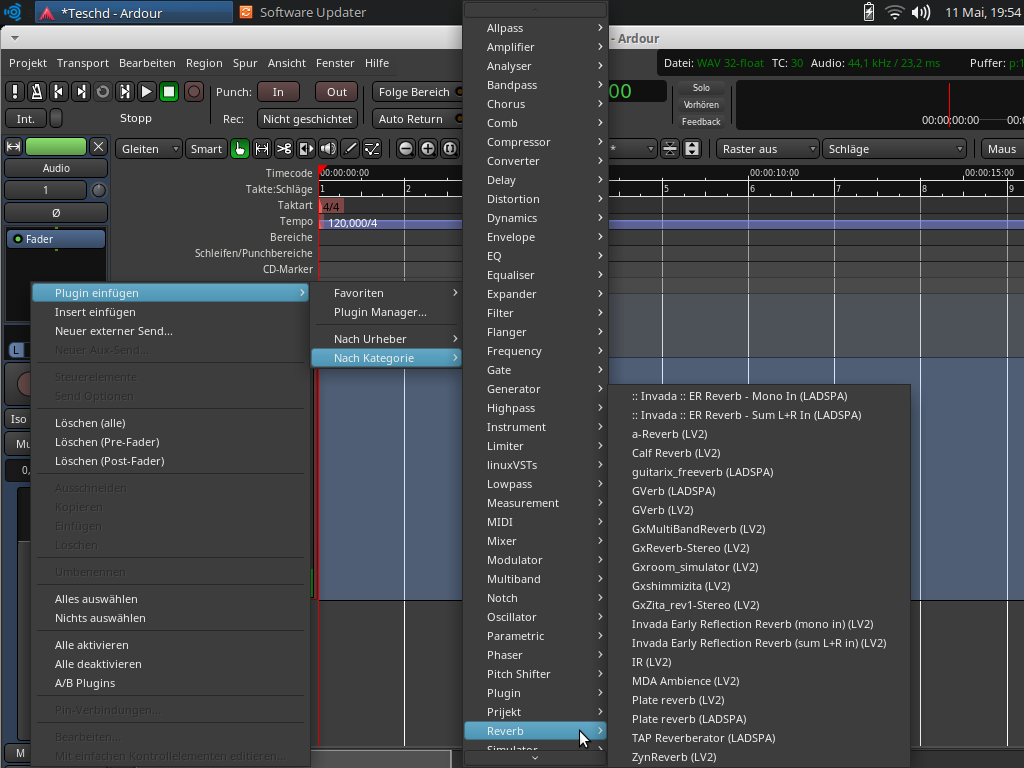Viewport: 1024px width, 768px height.
Task: Click the play range/selection icon
Action: tap(125, 92)
